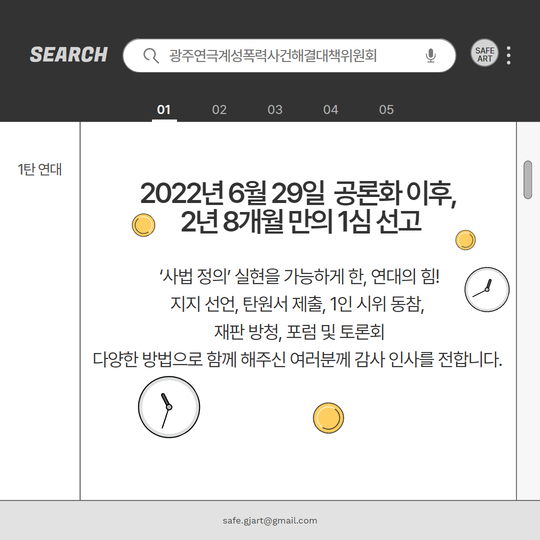Select the 1탄 연대 sidebar item

pyautogui.click(x=40, y=169)
